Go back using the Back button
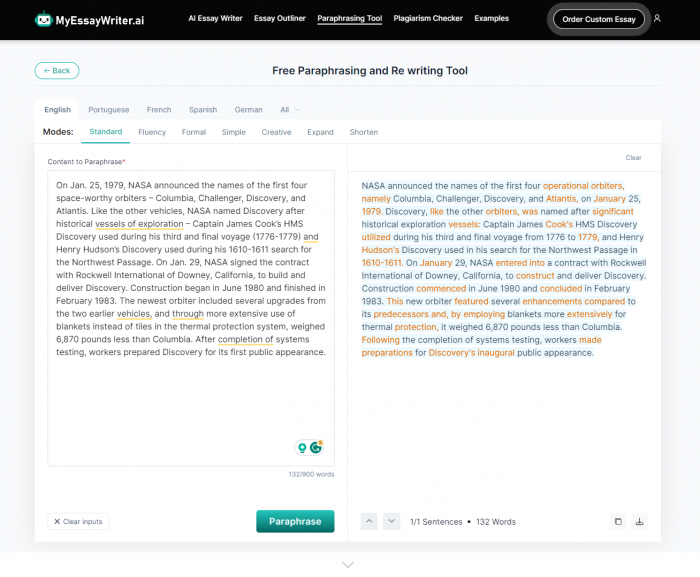Screen dimensions: 700x577 [57, 71]
